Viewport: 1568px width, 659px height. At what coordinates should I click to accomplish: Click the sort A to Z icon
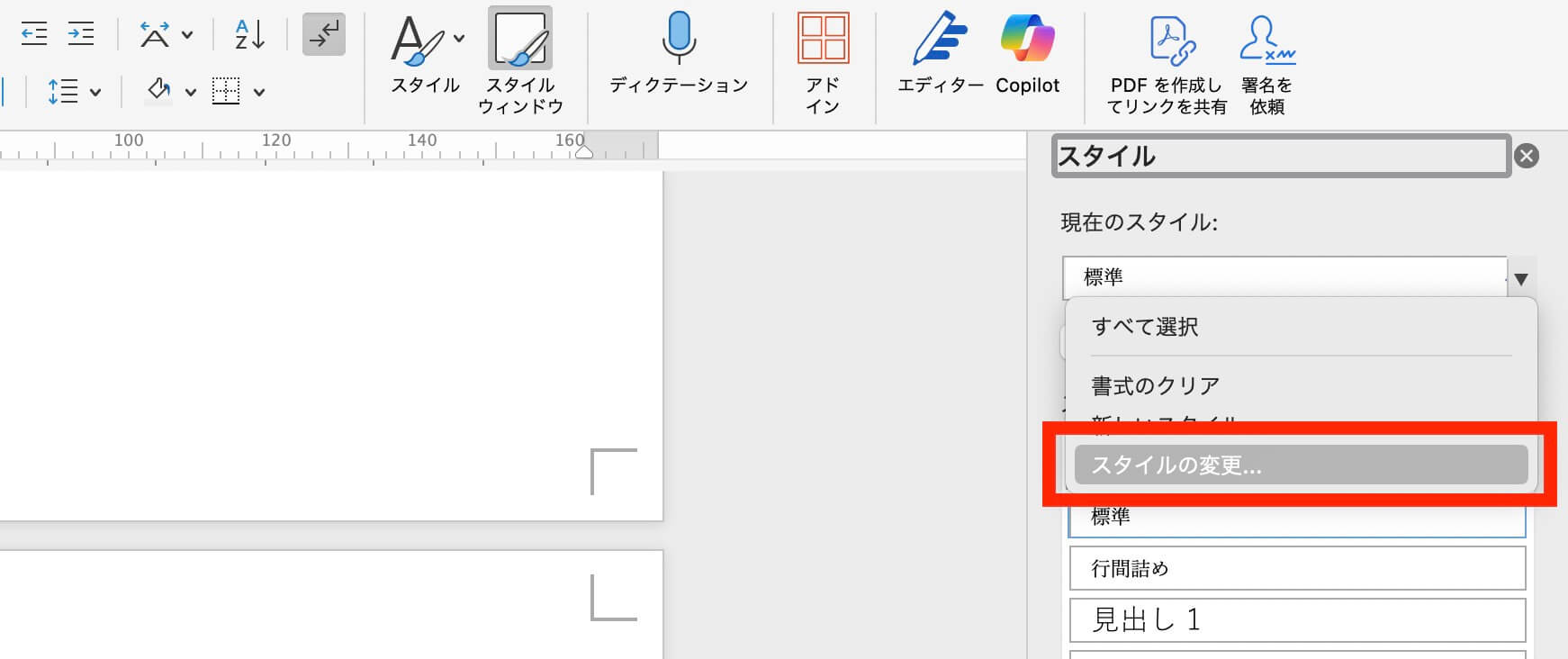(249, 34)
